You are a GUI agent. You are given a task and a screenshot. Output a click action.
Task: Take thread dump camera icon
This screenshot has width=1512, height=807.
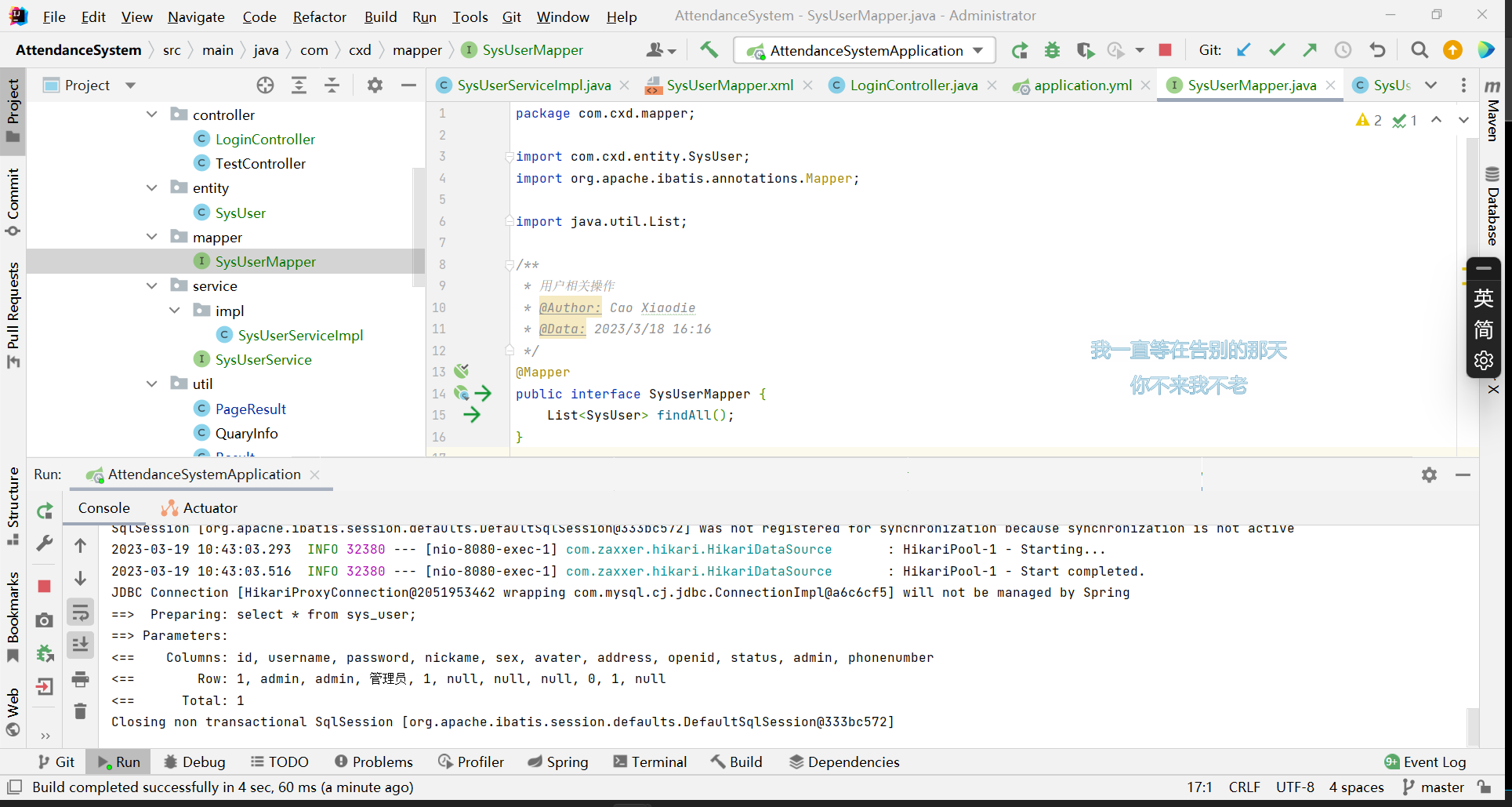45,620
